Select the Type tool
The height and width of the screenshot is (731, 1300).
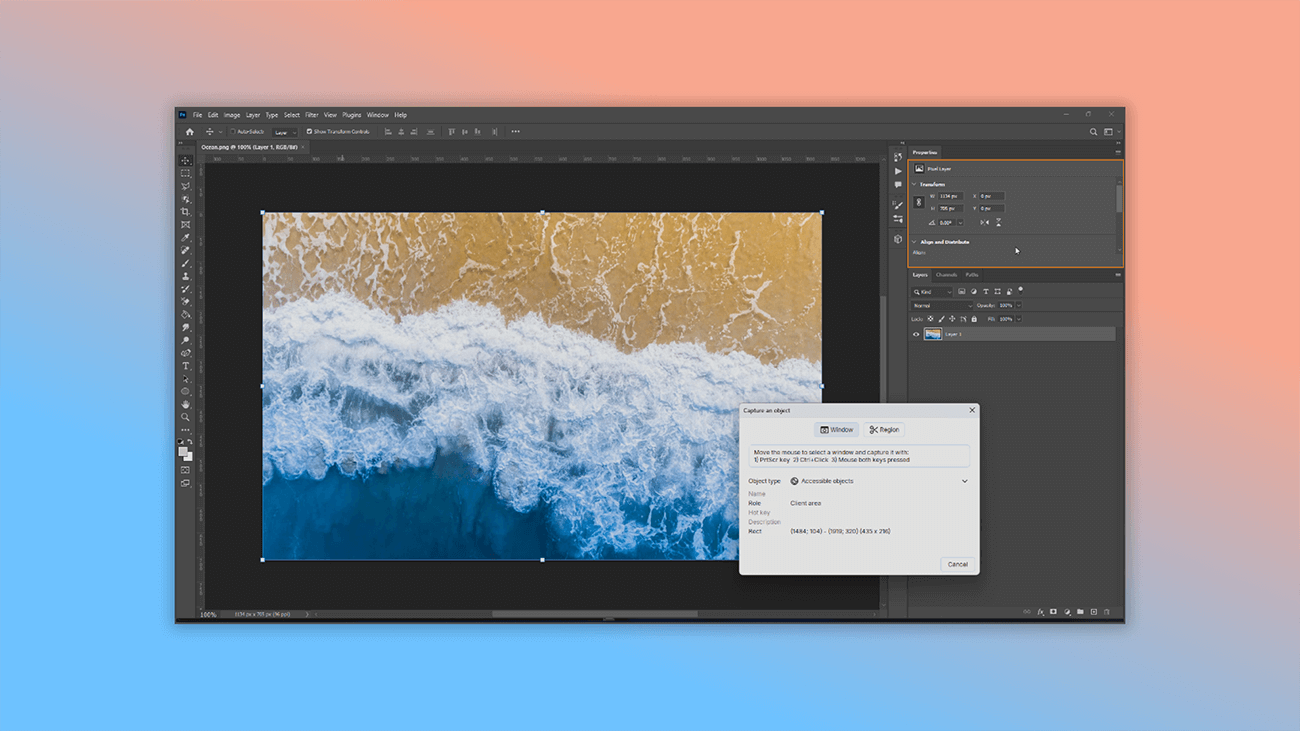click(x=185, y=365)
